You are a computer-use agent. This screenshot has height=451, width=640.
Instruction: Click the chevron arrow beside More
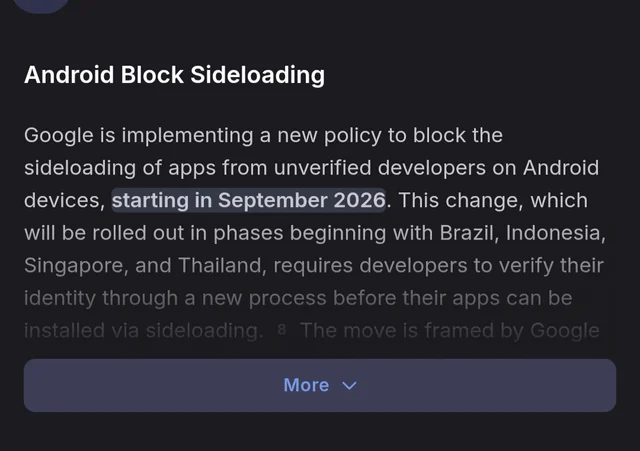point(349,385)
